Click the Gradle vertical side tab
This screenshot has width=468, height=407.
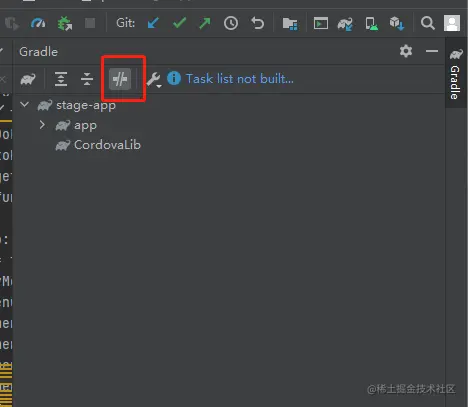[x=456, y=73]
